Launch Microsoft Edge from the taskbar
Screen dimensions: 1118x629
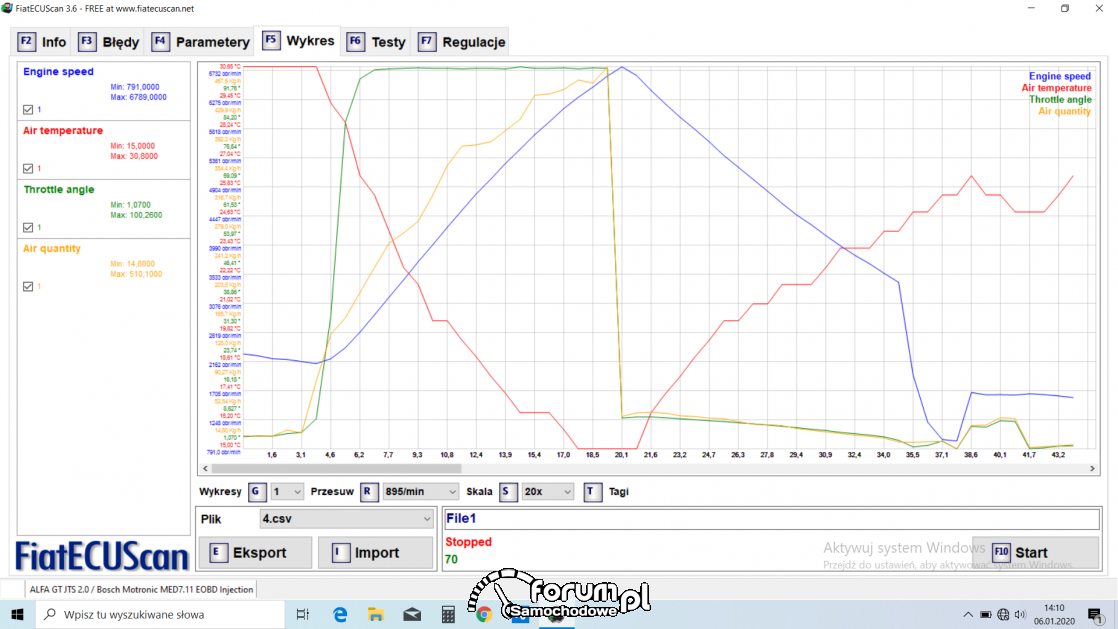tap(340, 614)
